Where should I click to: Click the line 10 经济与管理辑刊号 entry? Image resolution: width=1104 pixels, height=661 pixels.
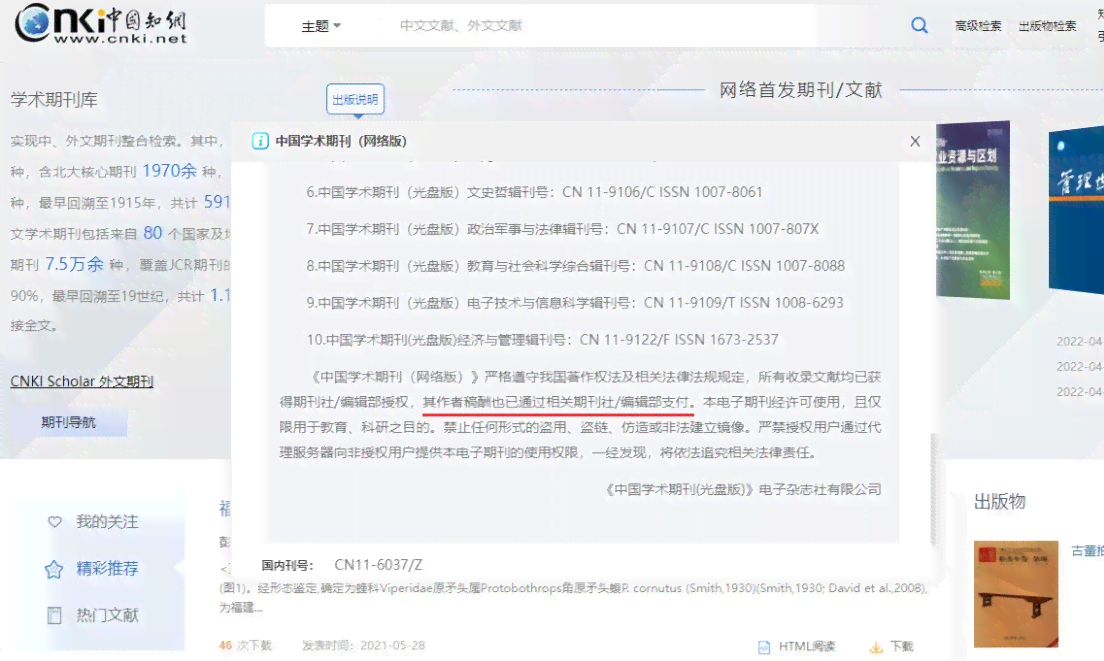coord(542,340)
